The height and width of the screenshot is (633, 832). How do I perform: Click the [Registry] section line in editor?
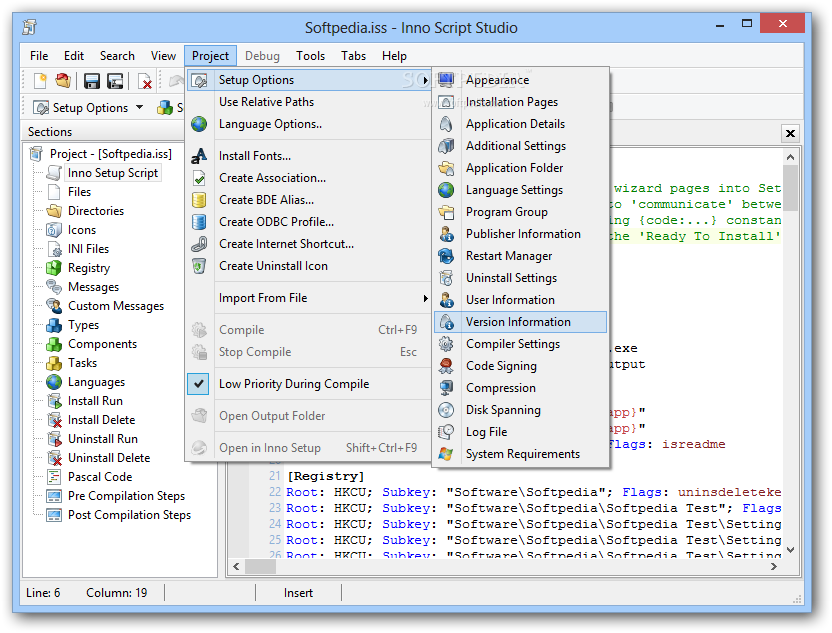[325, 476]
